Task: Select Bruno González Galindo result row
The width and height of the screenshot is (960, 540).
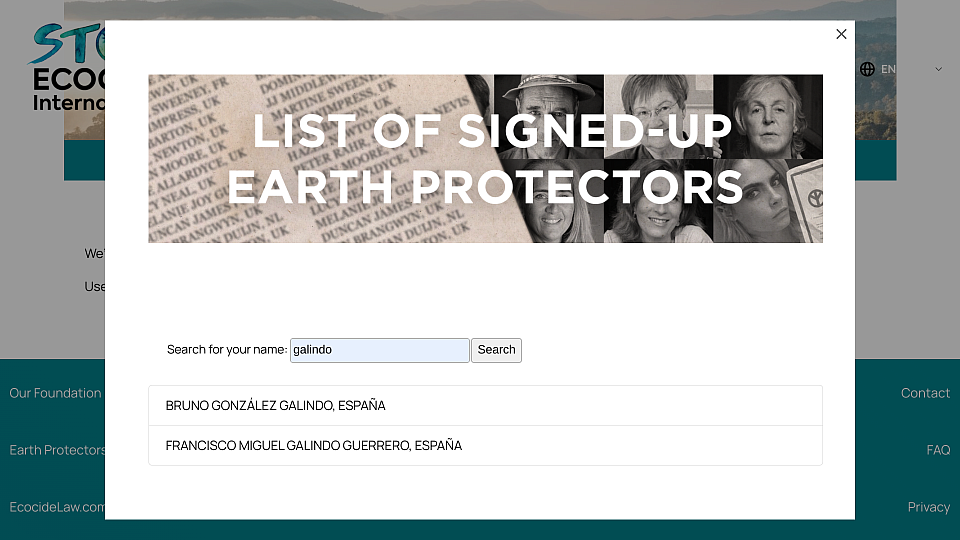Action: coord(486,405)
